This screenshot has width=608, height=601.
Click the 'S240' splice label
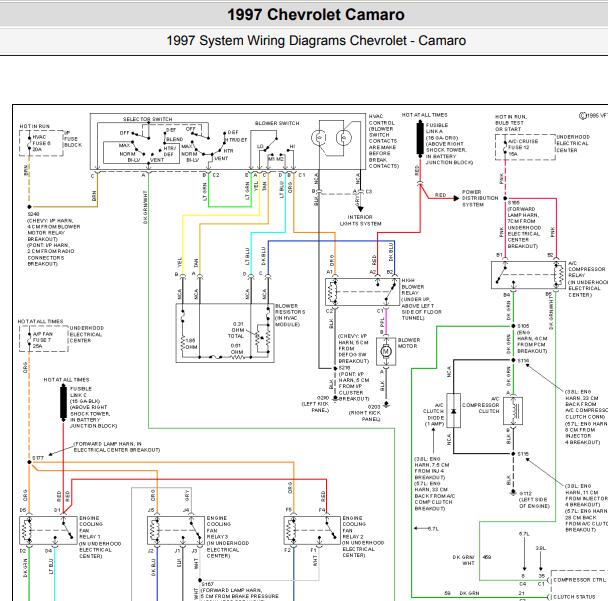(x=33, y=214)
